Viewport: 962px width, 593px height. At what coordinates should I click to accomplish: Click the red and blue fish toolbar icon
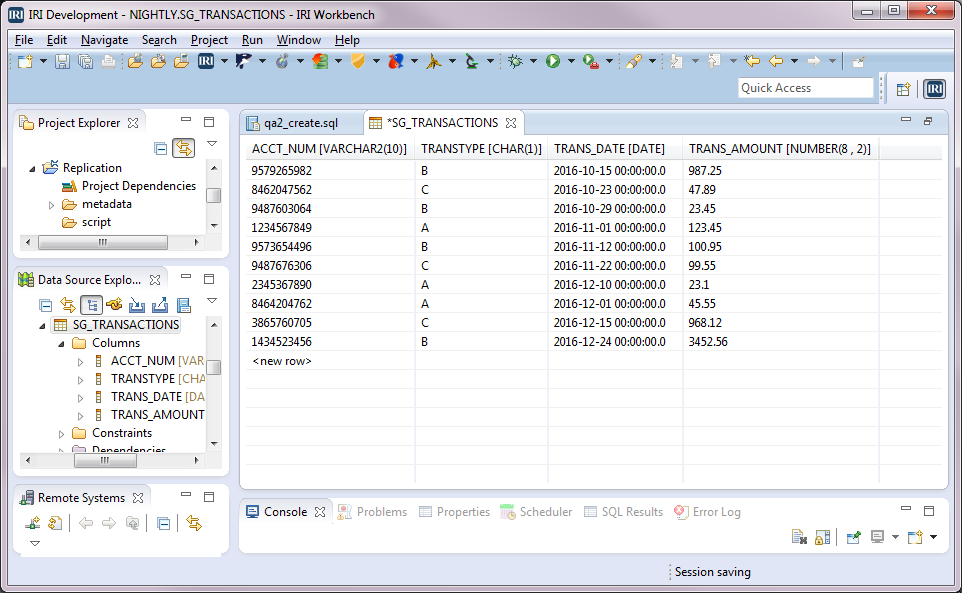pyautogui.click(x=396, y=61)
